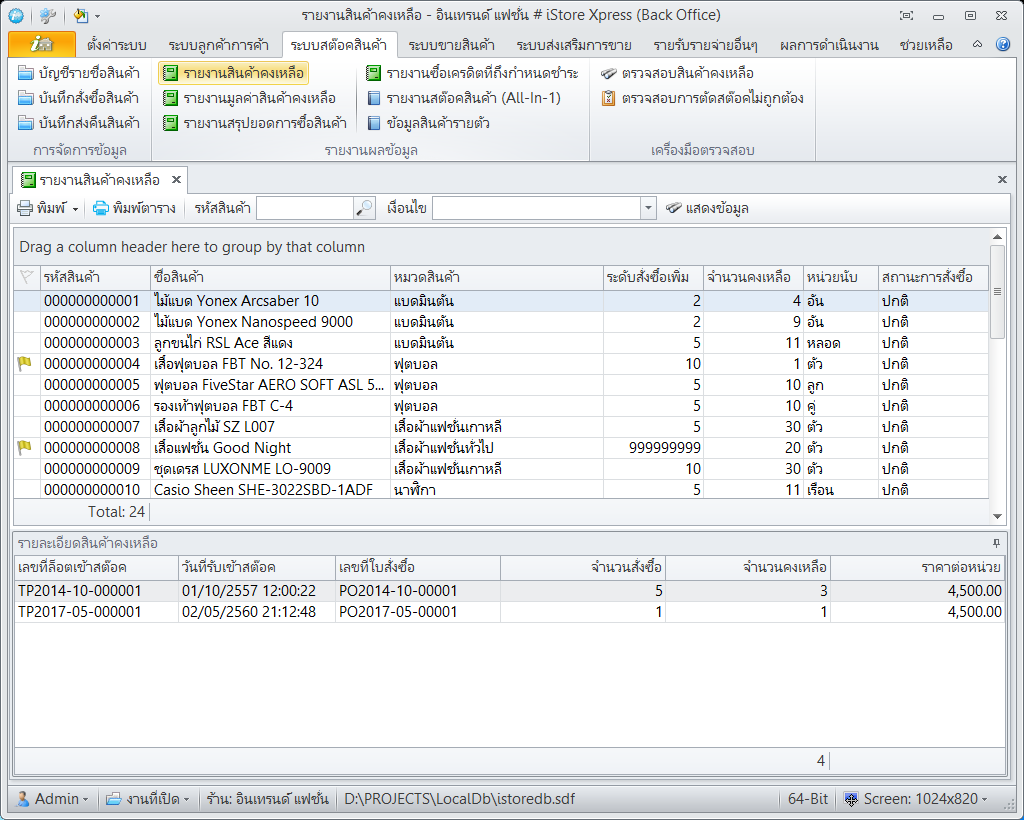1024x820 pixels.
Task: Click the เงื่อนไข condition input field
Action: 537,208
